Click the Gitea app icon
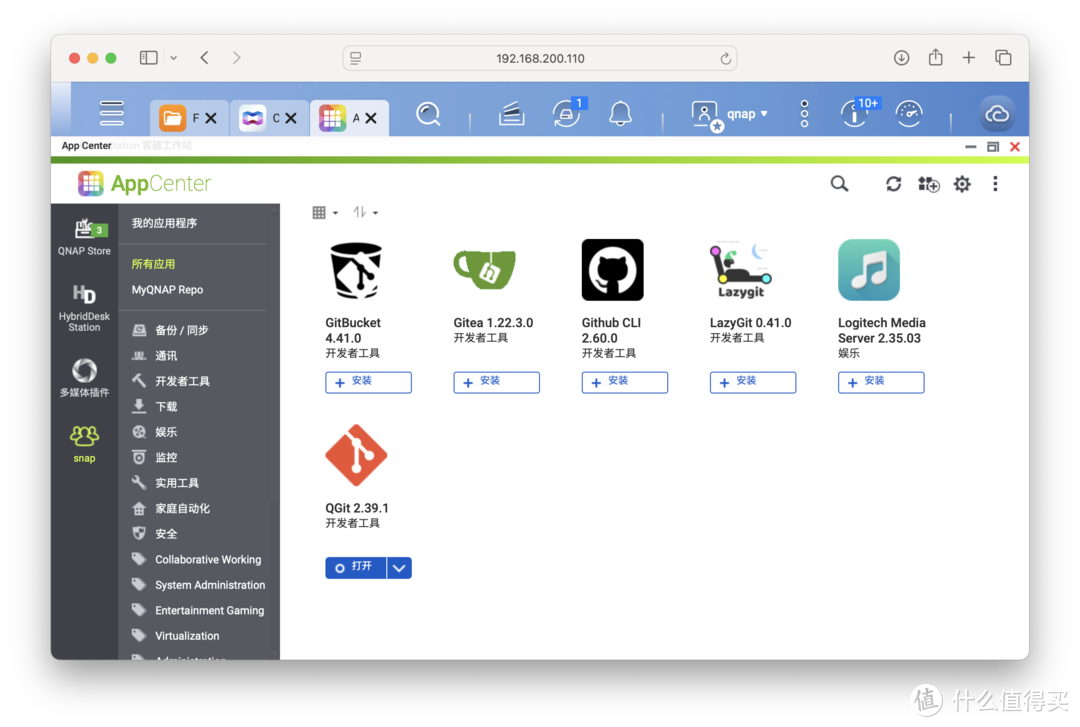Screen dimensions: 1080x727 pyautogui.click(x=484, y=269)
